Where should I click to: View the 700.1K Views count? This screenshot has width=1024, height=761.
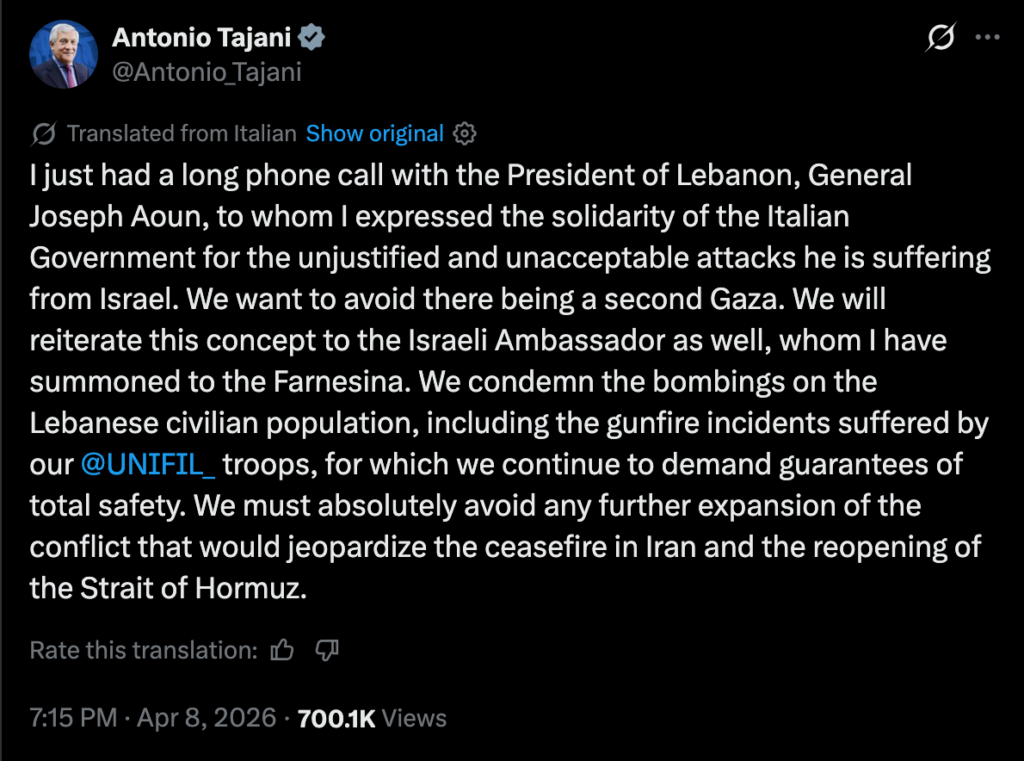pyautogui.click(x=372, y=718)
